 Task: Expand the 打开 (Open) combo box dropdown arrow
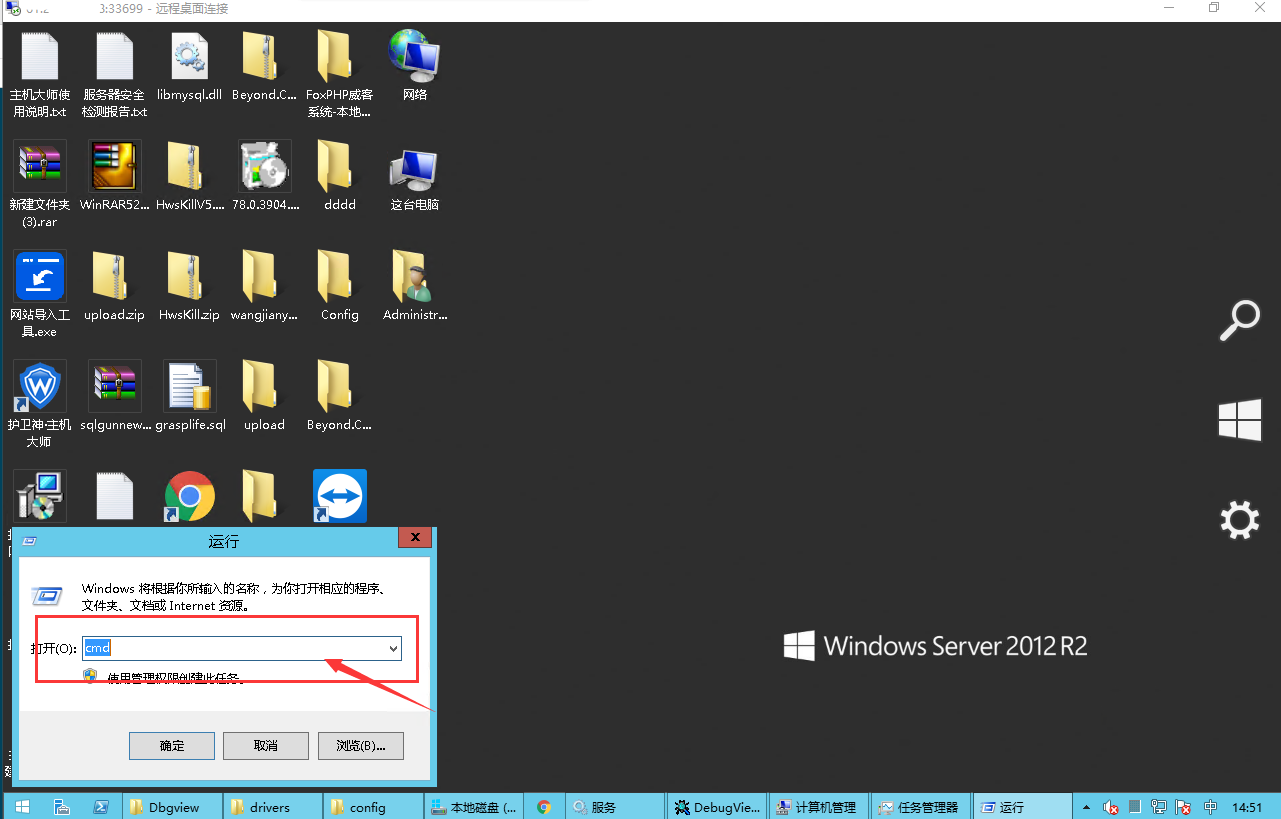point(393,649)
